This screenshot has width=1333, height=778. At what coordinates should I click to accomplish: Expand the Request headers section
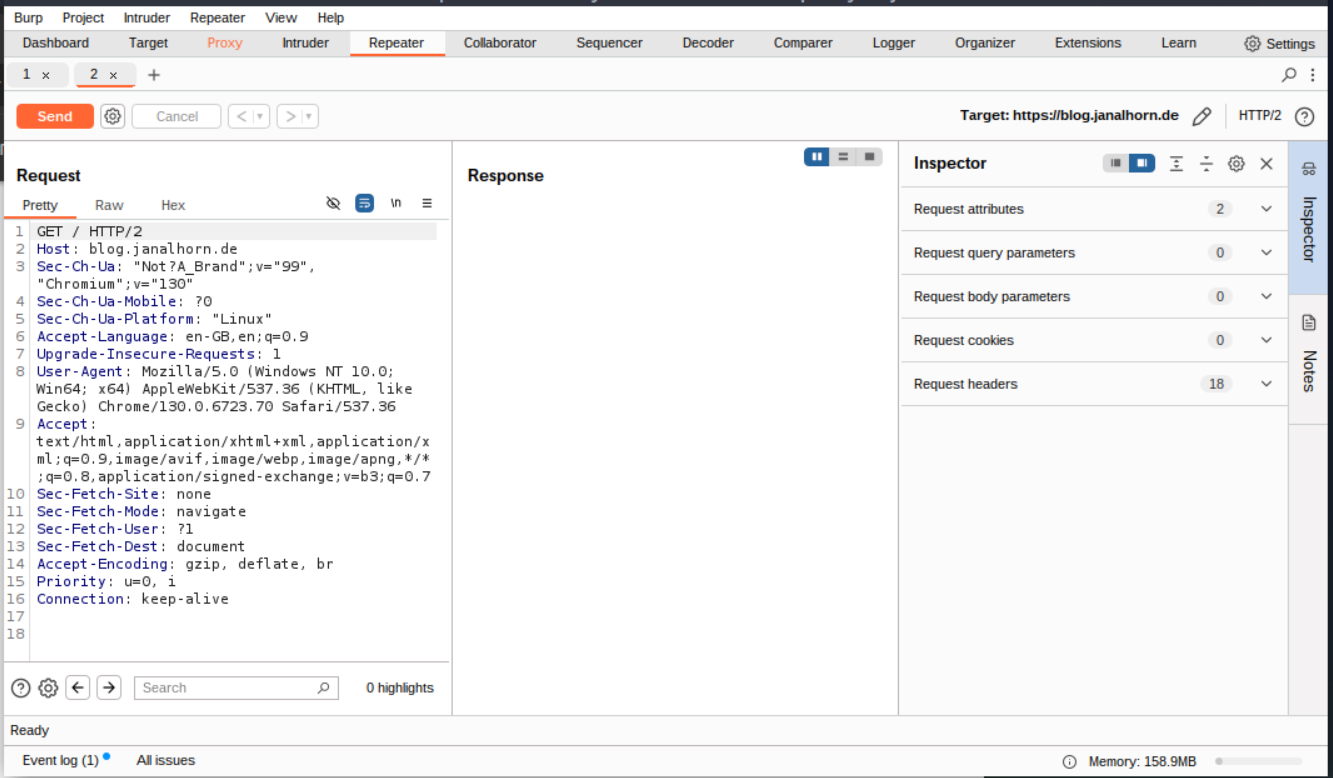(x=1266, y=384)
